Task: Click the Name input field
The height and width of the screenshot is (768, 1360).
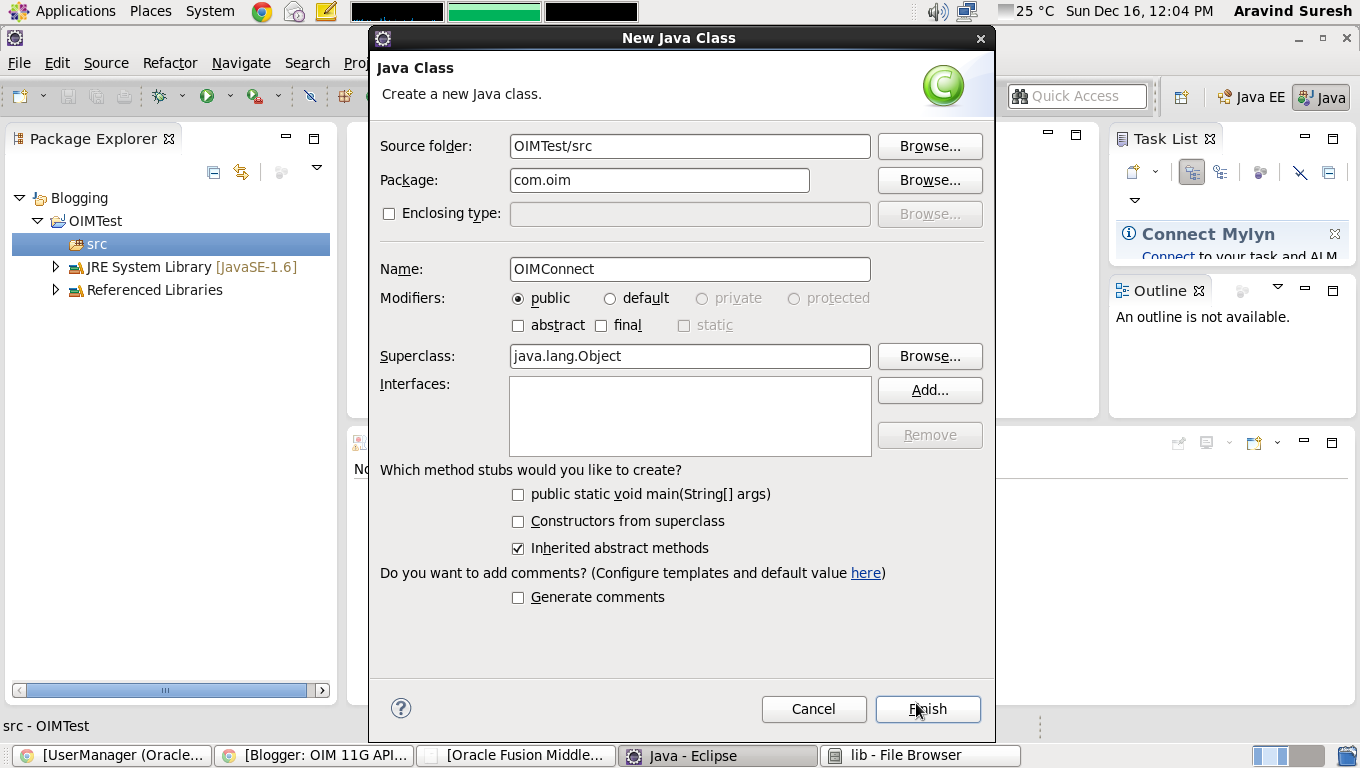Action: (x=690, y=269)
